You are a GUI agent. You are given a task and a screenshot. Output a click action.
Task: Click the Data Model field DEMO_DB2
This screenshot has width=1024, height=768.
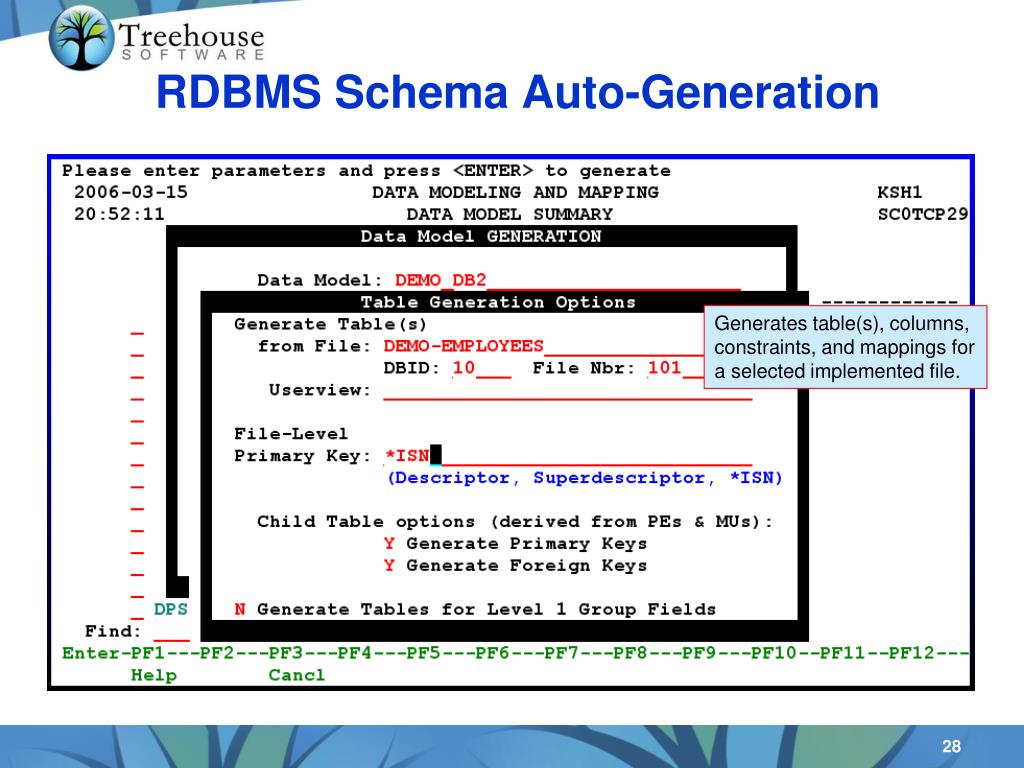(x=568, y=281)
